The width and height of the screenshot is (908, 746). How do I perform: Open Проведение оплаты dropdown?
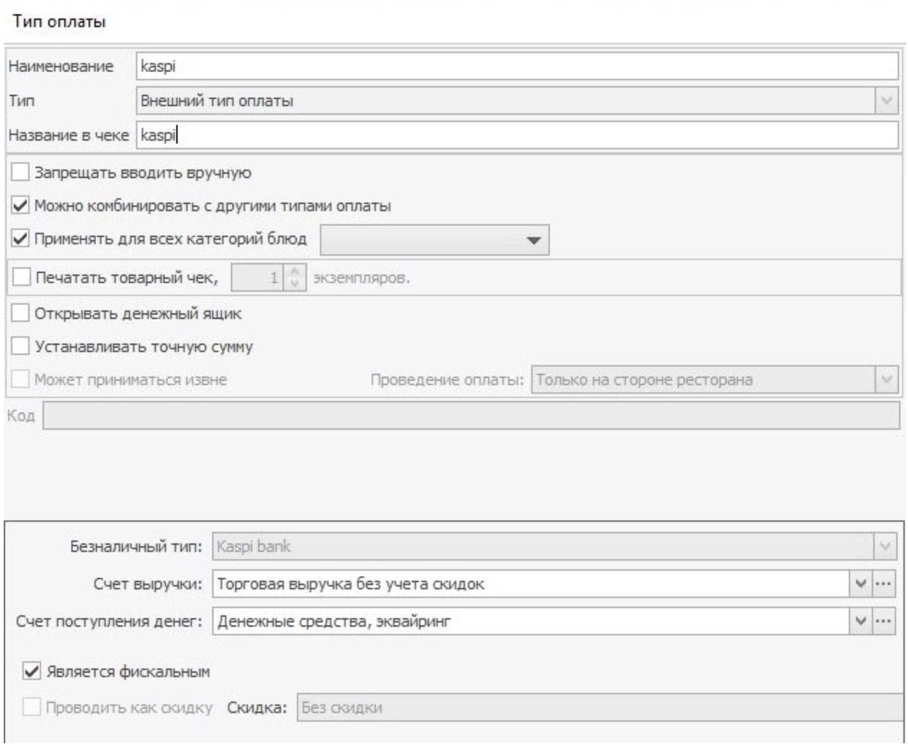click(715, 380)
